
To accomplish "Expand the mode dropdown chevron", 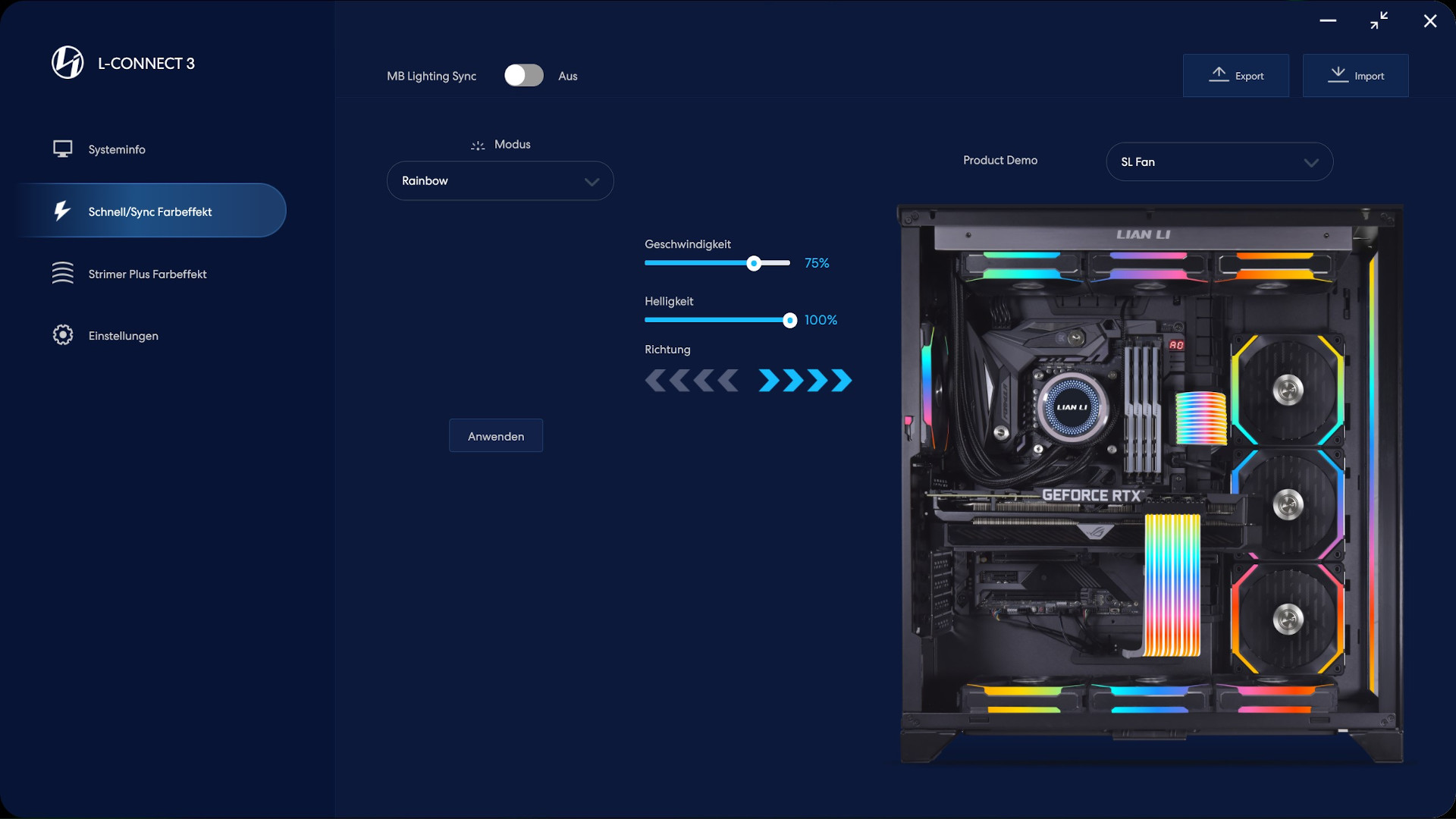I will [592, 181].
